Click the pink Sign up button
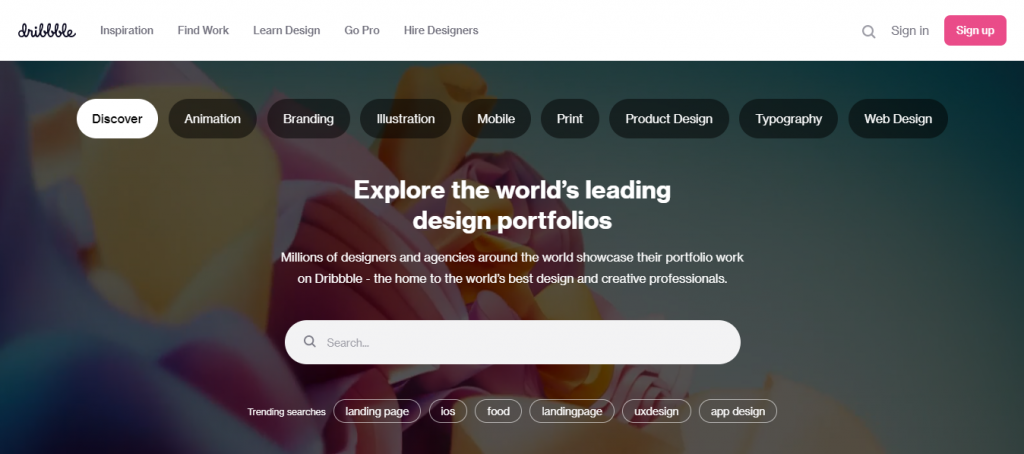Image resolution: width=1024 pixels, height=454 pixels. (x=975, y=31)
